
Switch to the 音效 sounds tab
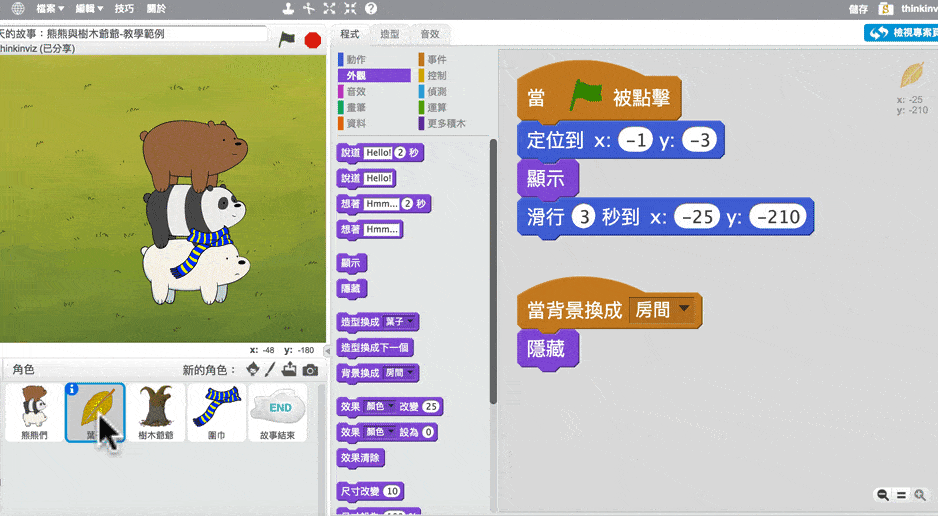point(430,34)
